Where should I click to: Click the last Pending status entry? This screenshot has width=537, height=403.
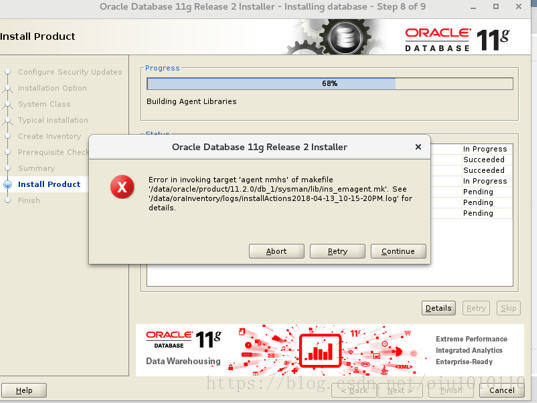point(478,213)
